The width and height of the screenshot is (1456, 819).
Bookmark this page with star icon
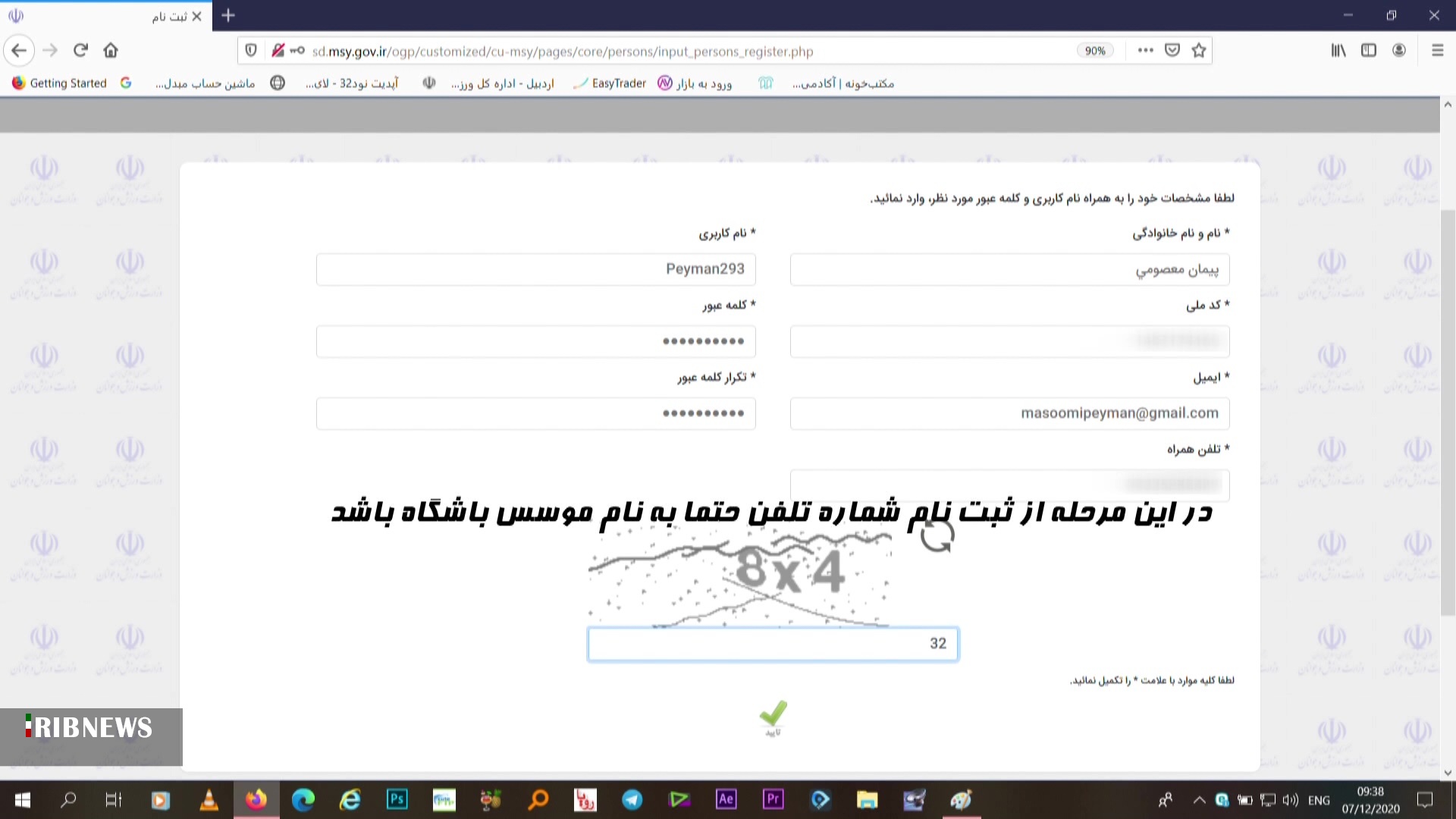point(1198,50)
